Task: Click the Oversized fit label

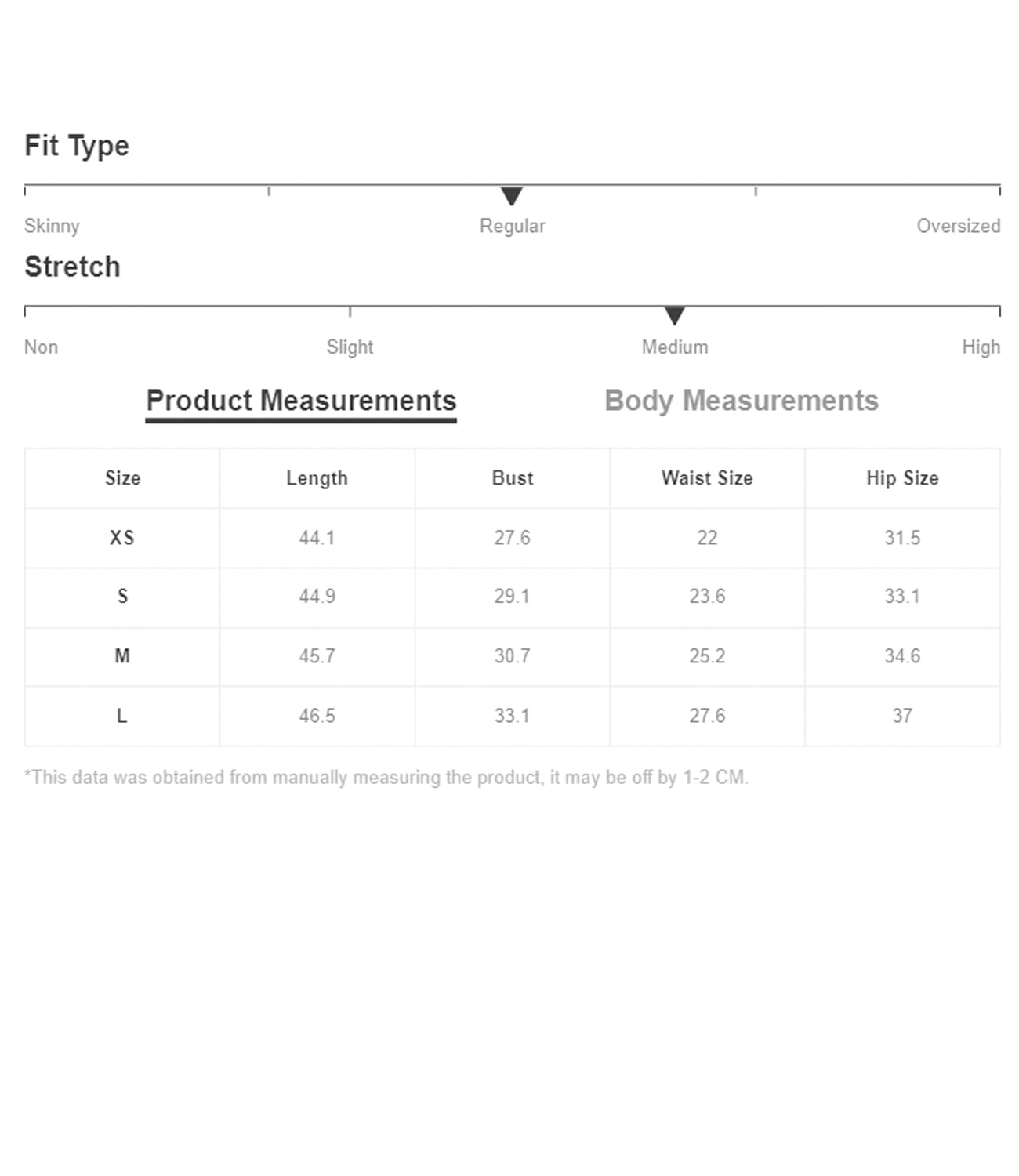Action: point(958,226)
